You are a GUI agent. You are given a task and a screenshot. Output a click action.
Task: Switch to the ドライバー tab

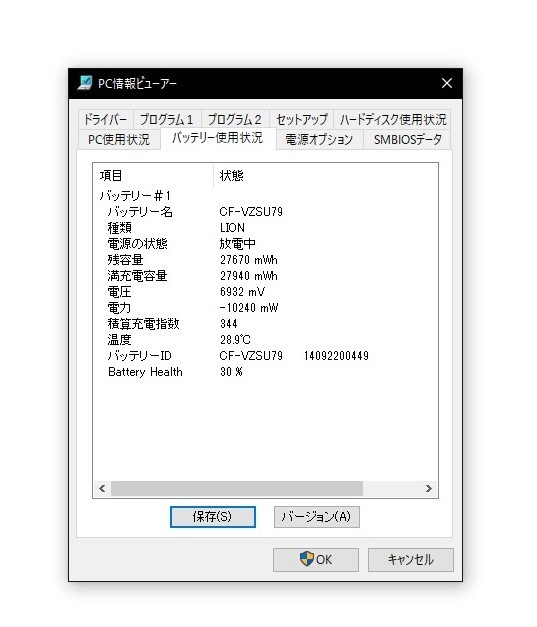tap(106, 119)
